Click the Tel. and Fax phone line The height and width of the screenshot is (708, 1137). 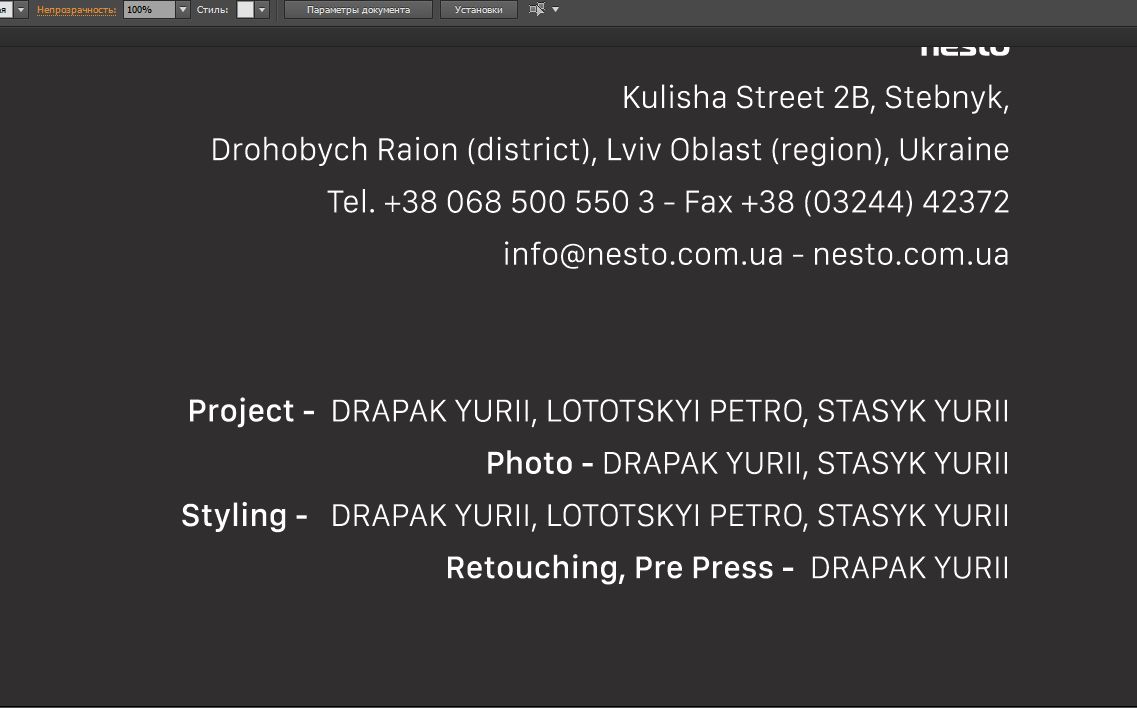[x=667, y=202]
